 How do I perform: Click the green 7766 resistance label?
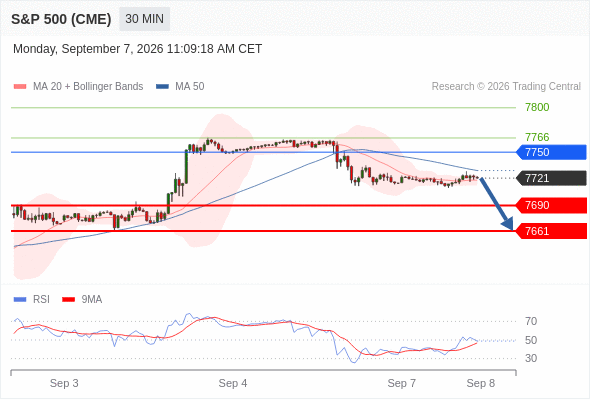coord(537,137)
